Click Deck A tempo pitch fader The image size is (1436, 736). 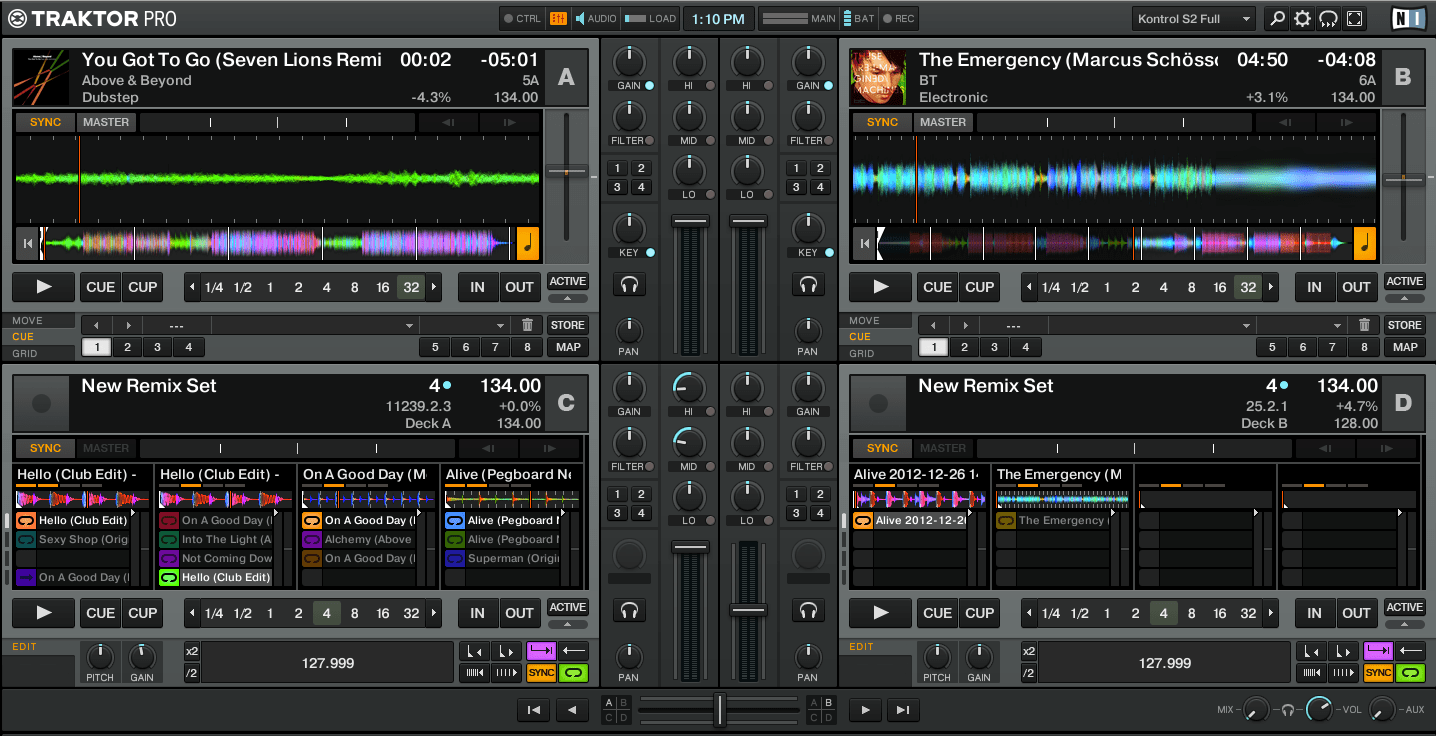pyautogui.click(x=567, y=172)
